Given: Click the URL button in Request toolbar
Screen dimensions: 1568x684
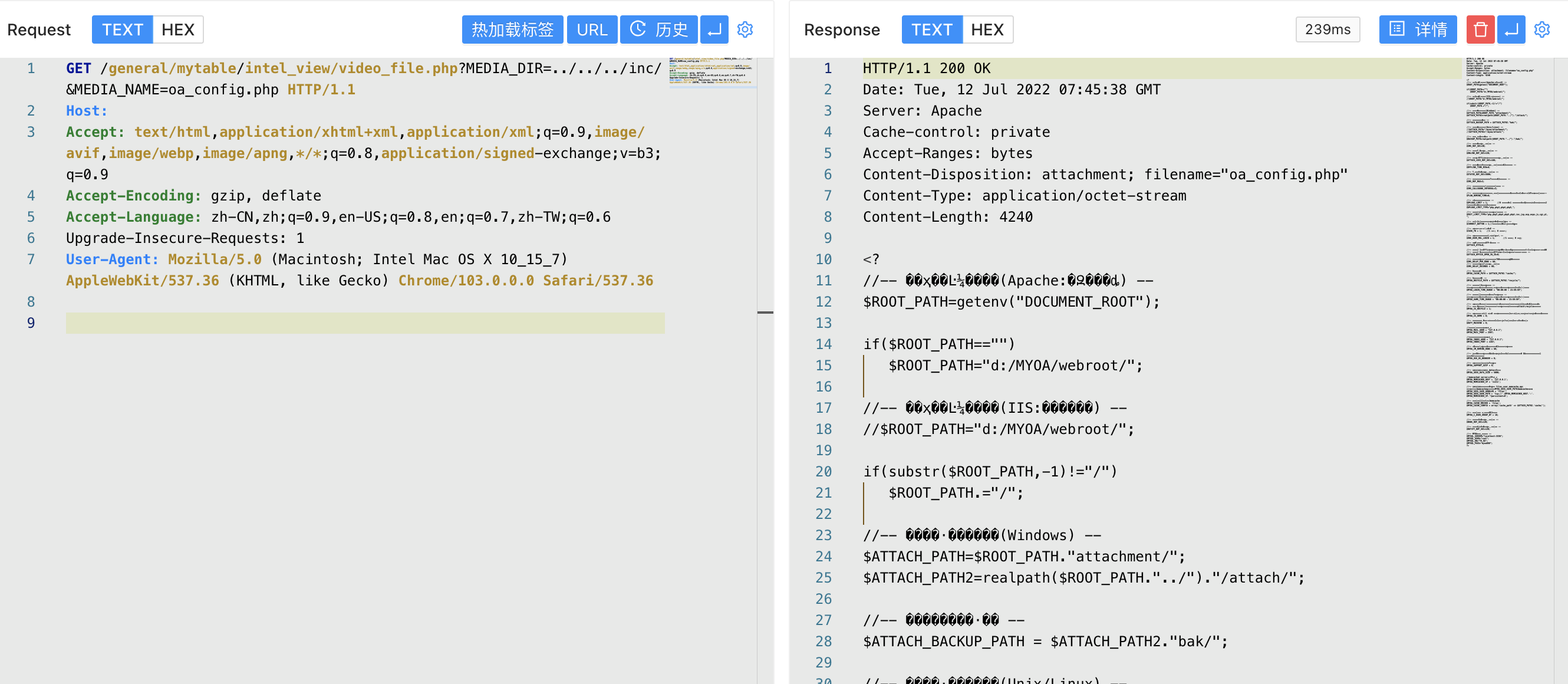Looking at the screenshot, I should (592, 29).
